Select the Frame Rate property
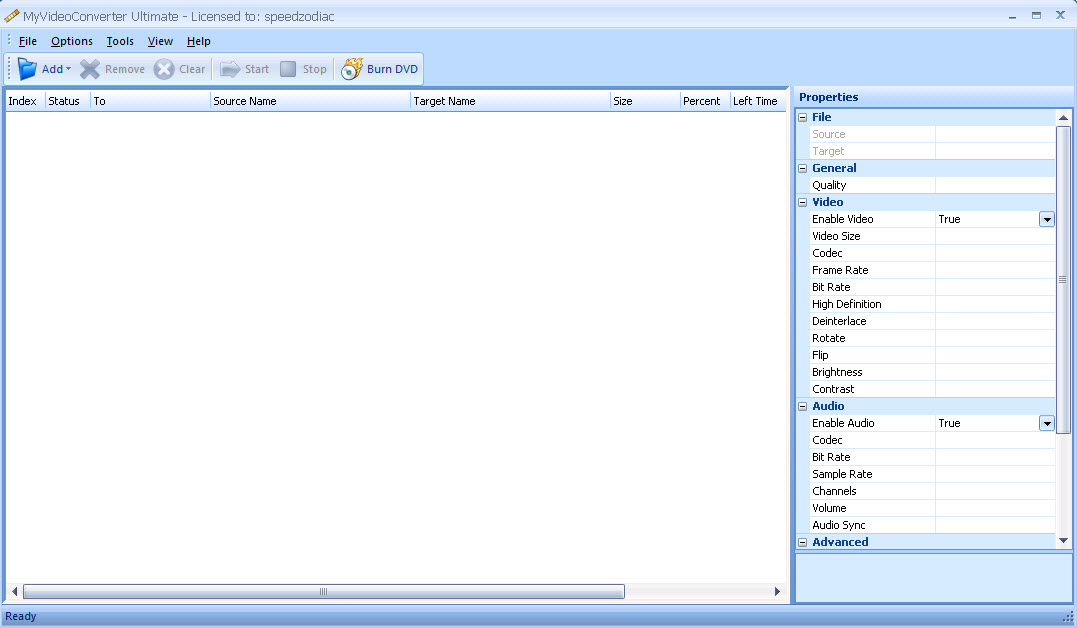Image resolution: width=1077 pixels, height=628 pixels. (x=933, y=270)
